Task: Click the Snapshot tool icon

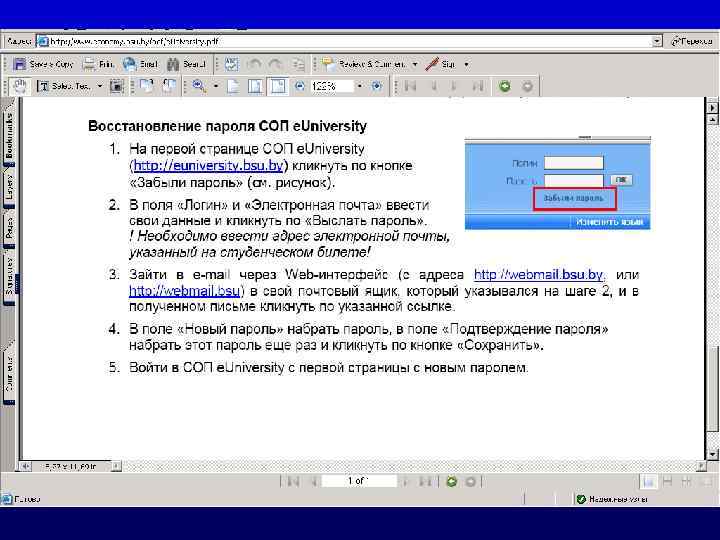Action: [117, 86]
